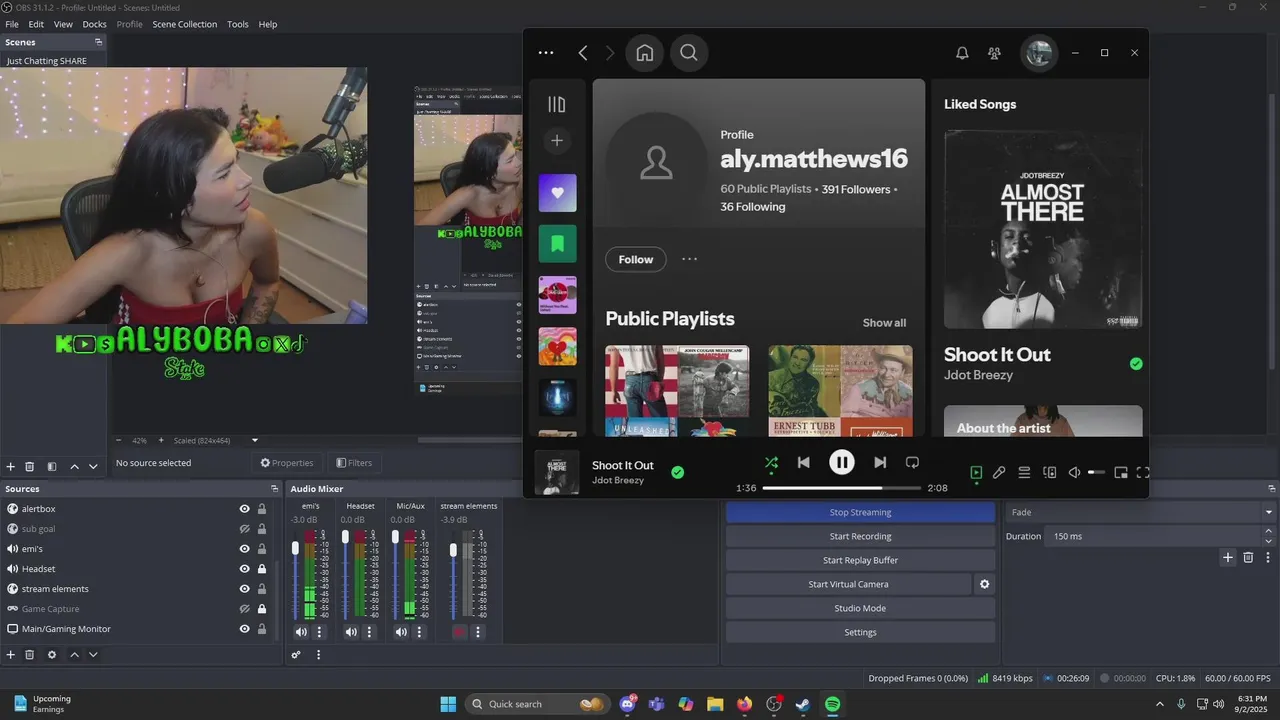Viewport: 1280px width, 720px height.
Task: Open Spotify Home
Action: [645, 53]
